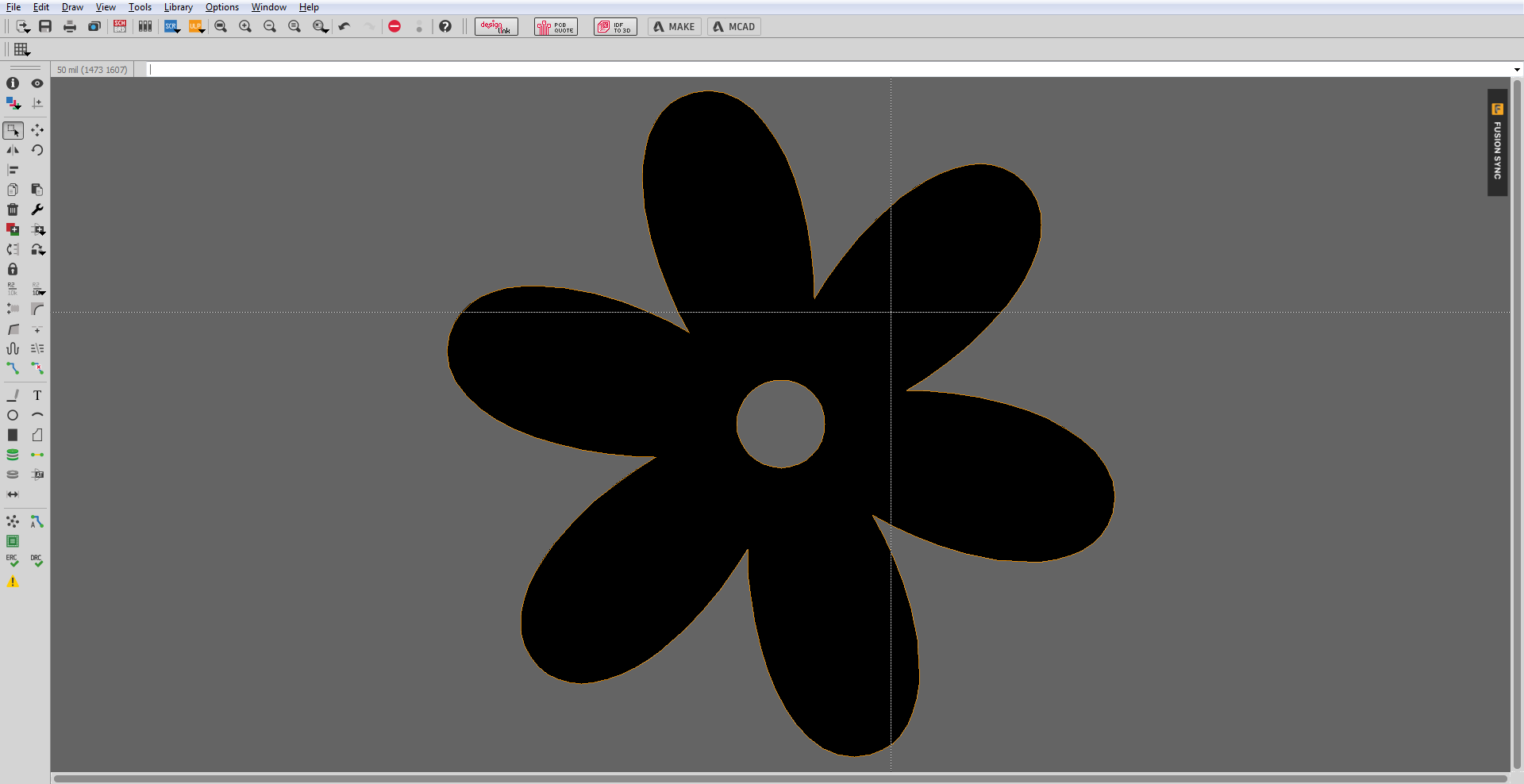Open the Library menu
This screenshot has width=1524, height=784.
click(179, 7)
